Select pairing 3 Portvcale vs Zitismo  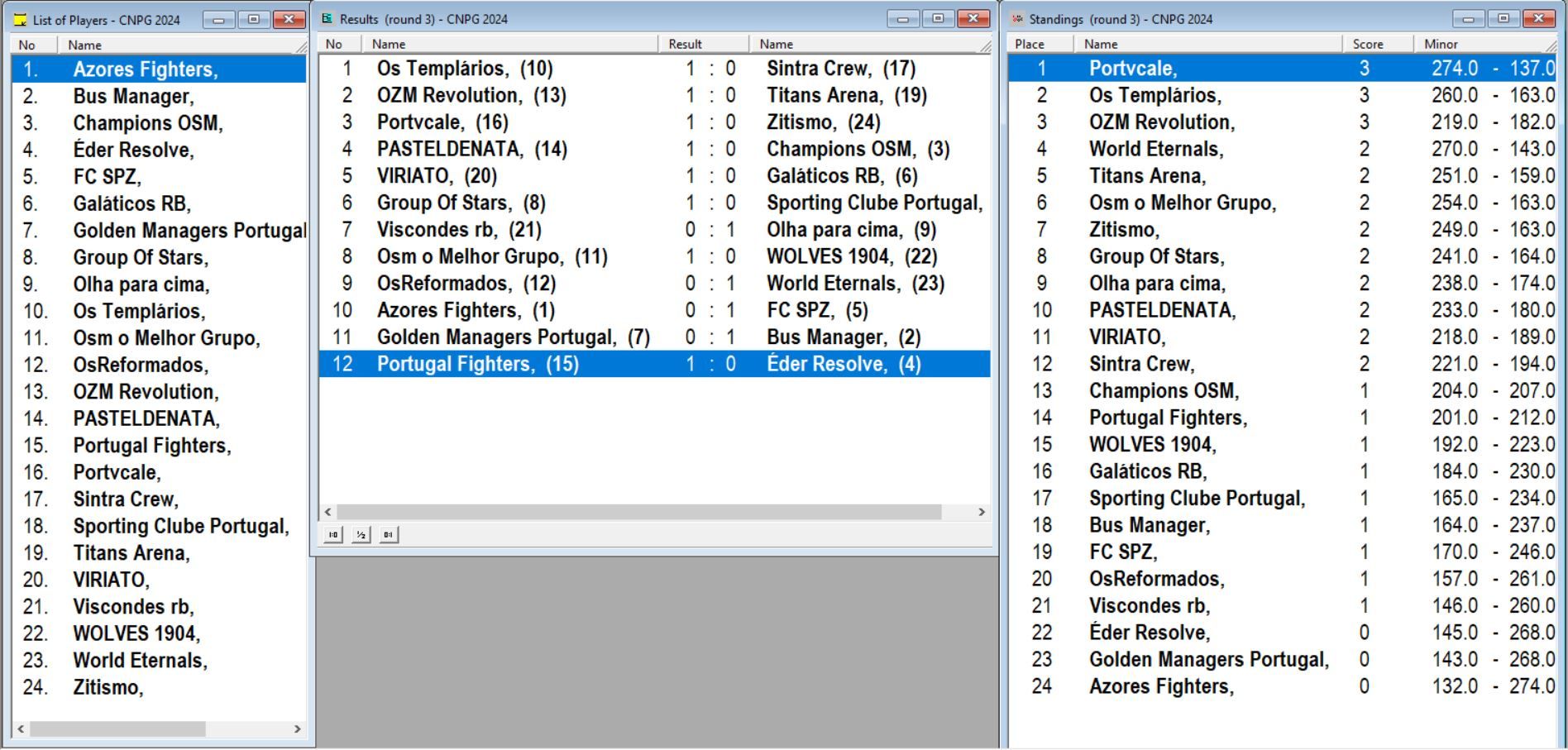[x=654, y=122]
